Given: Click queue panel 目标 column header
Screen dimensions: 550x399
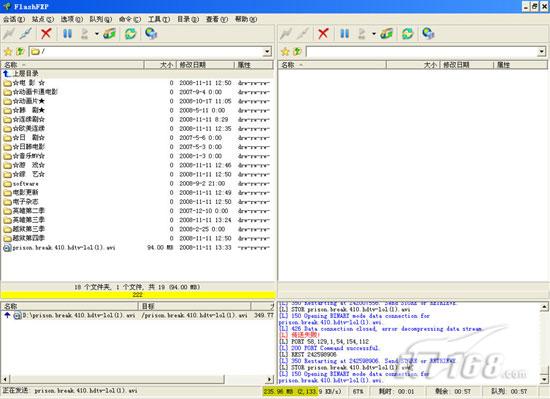Looking at the screenshot, I should [x=195, y=306].
